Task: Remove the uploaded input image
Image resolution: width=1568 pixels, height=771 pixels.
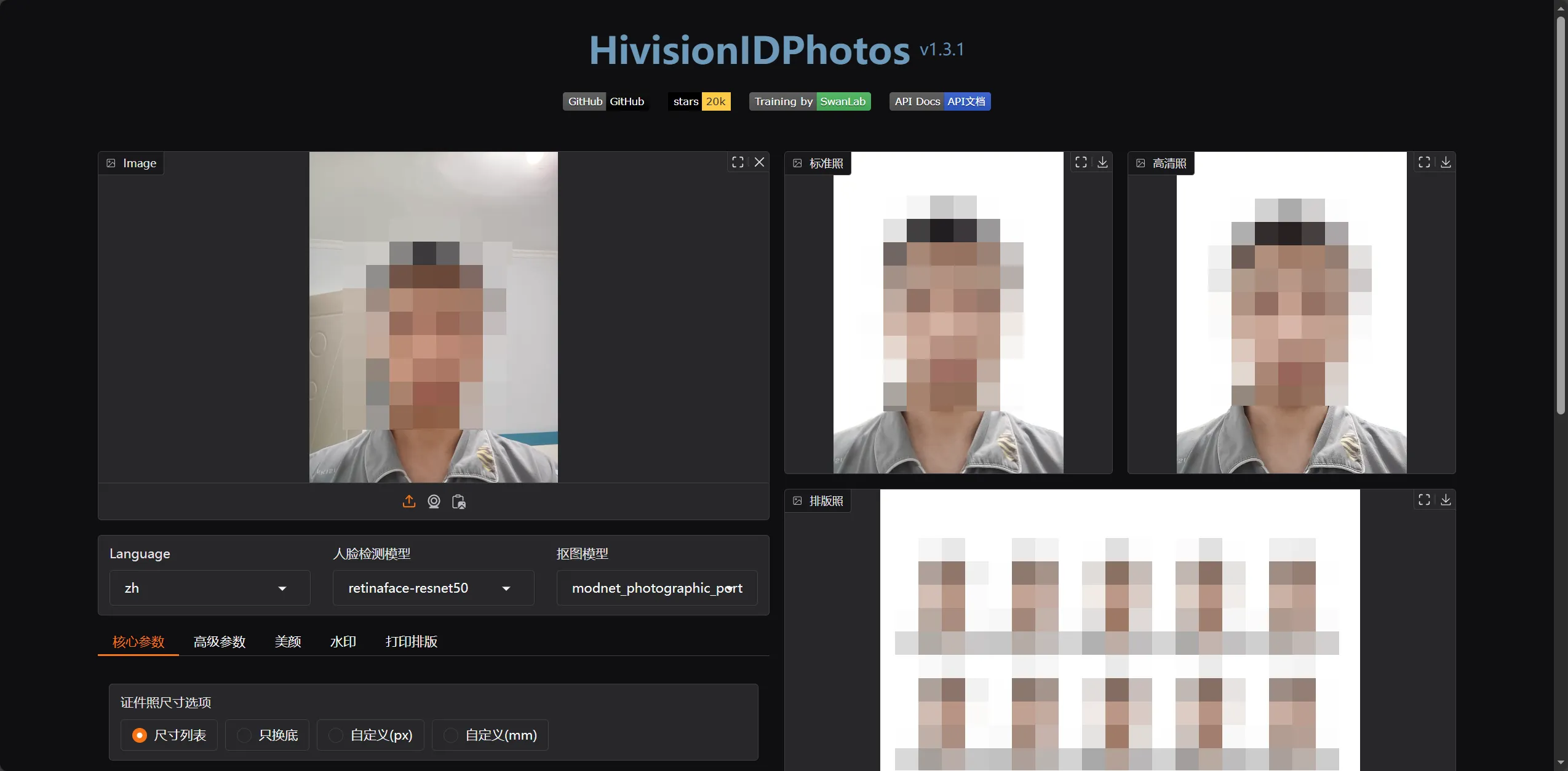Action: pyautogui.click(x=759, y=162)
